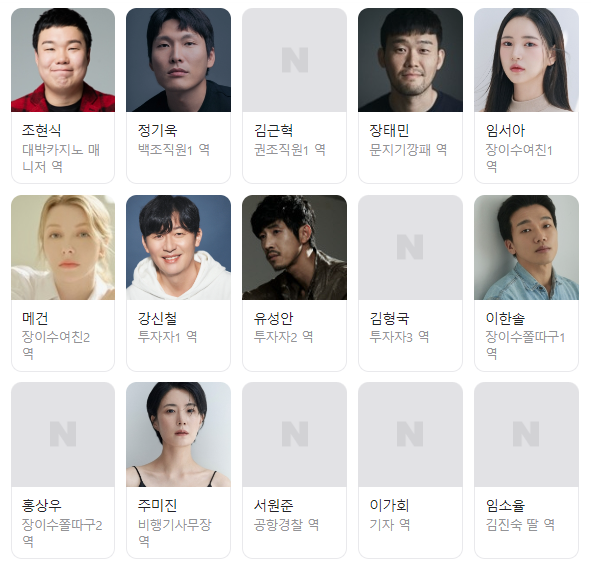Select the 임소율 name link
This screenshot has width=591, height=570.
[505, 505]
